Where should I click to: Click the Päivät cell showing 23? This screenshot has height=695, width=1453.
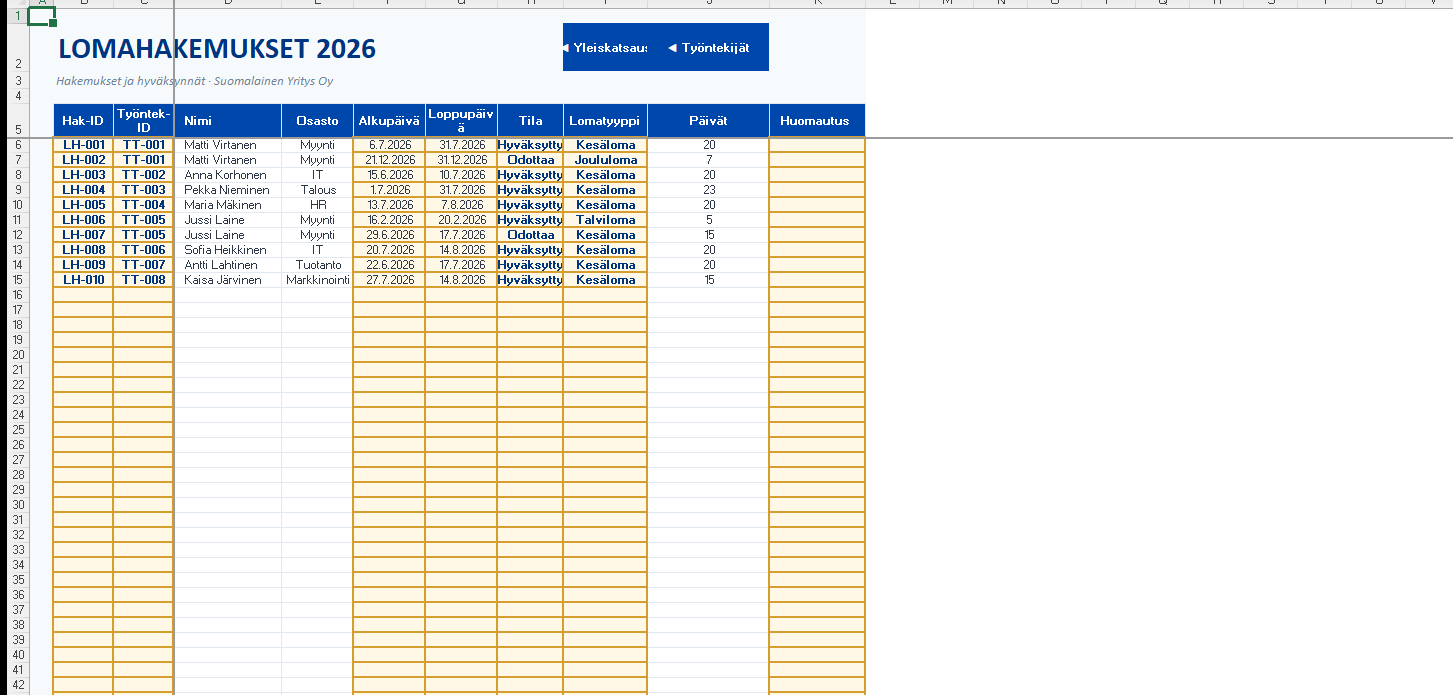pyautogui.click(x=708, y=190)
